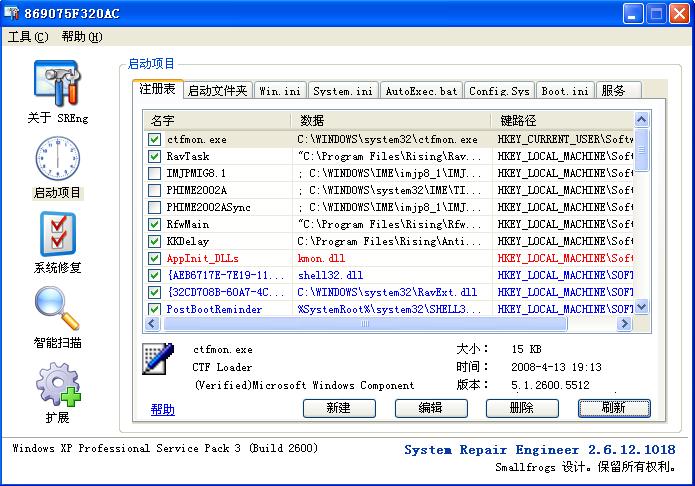Click the list scroll-down arrow
The image size is (695, 486).
(x=641, y=306)
